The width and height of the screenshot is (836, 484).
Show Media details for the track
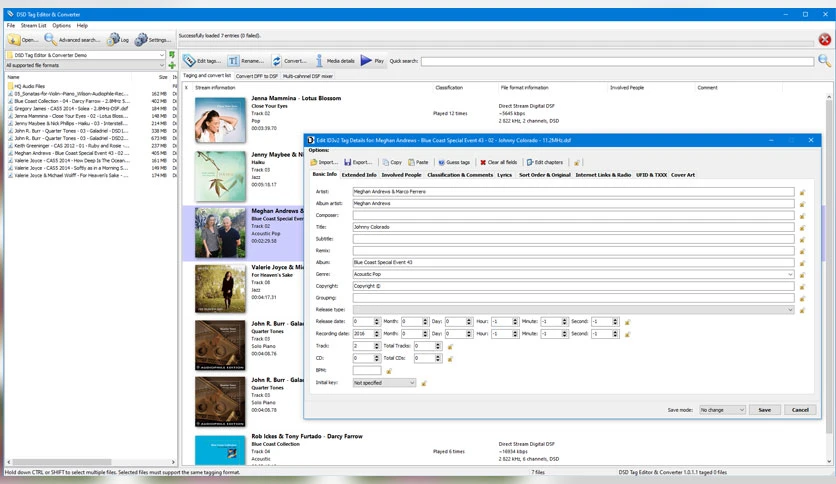point(335,61)
